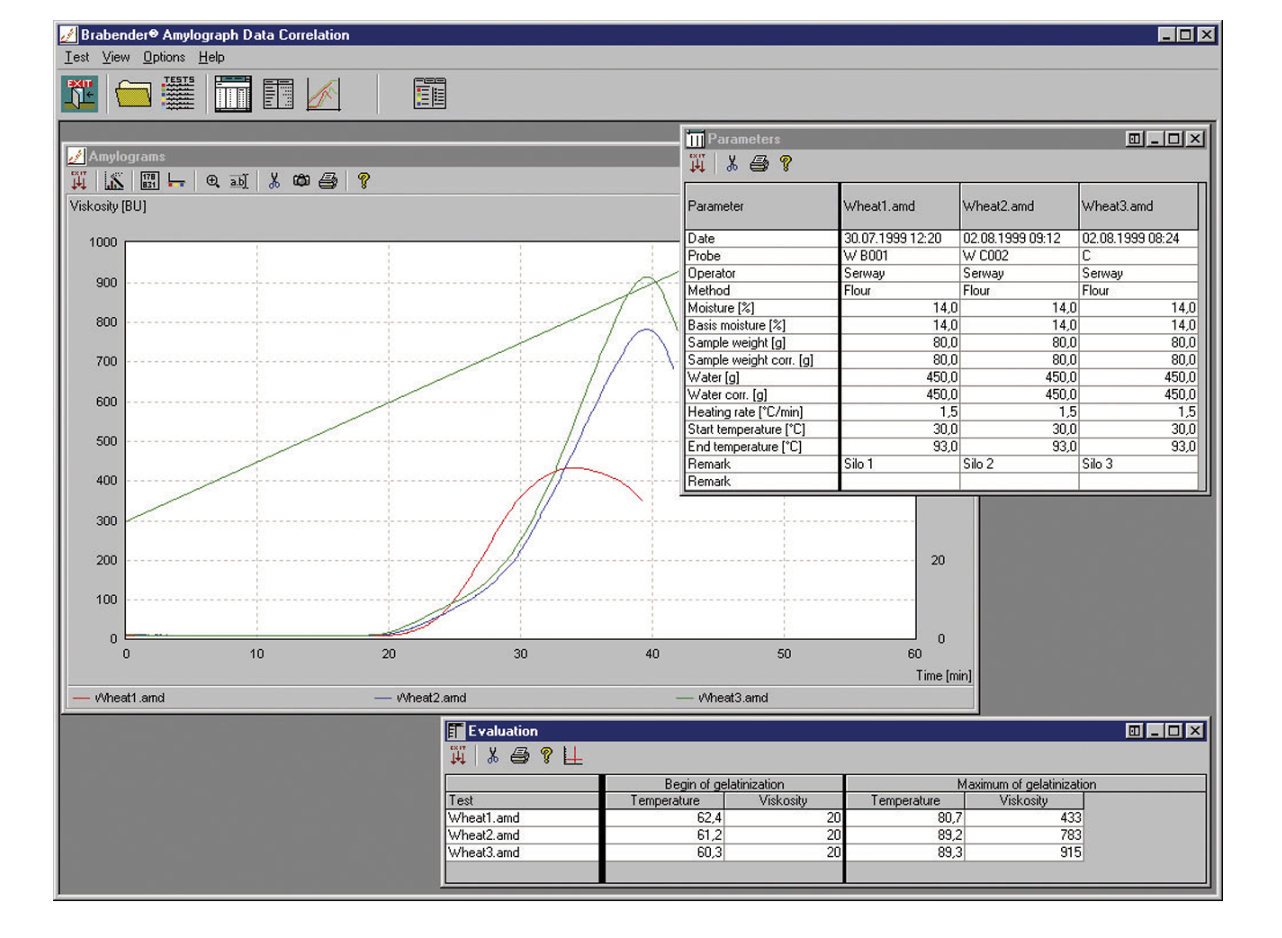The image size is (1282, 938).
Task: Click the text label (ab) tool in Amylograms
Action: 238,181
